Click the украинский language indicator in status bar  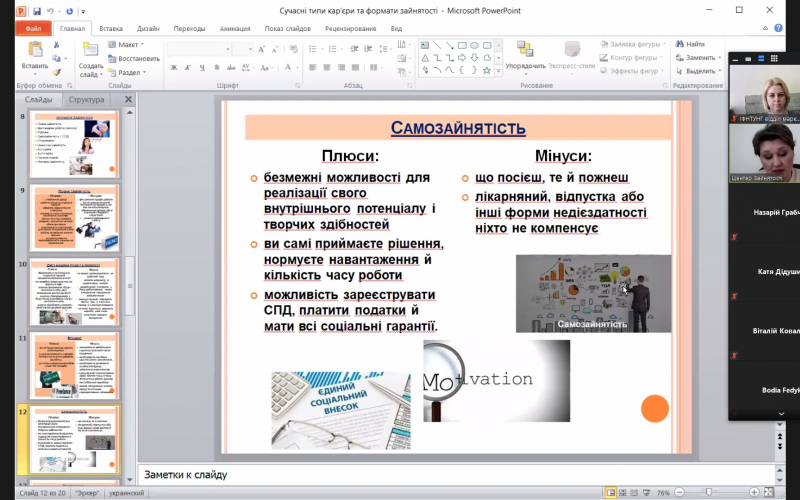pyautogui.click(x=127, y=493)
